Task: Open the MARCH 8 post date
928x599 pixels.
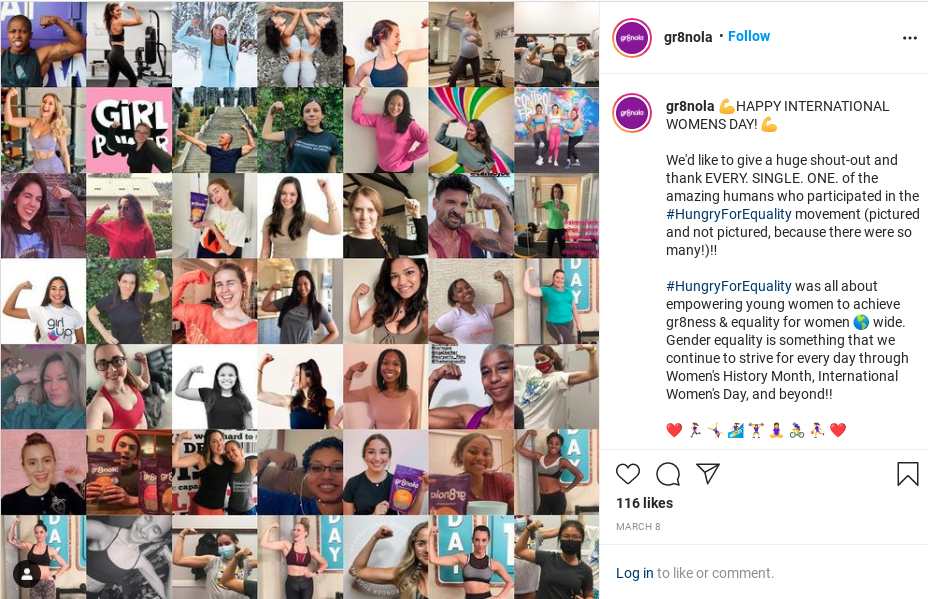Action: [x=638, y=526]
